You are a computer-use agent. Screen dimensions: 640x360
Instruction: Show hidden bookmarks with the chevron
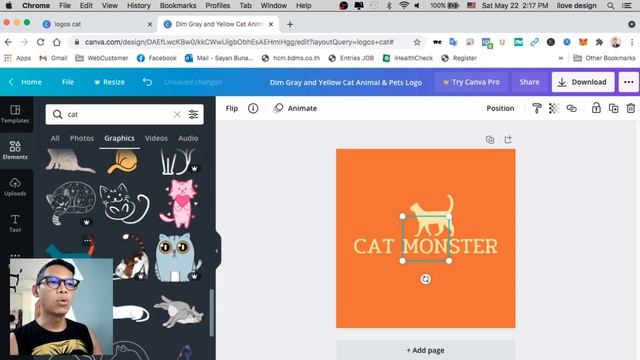click(x=561, y=58)
